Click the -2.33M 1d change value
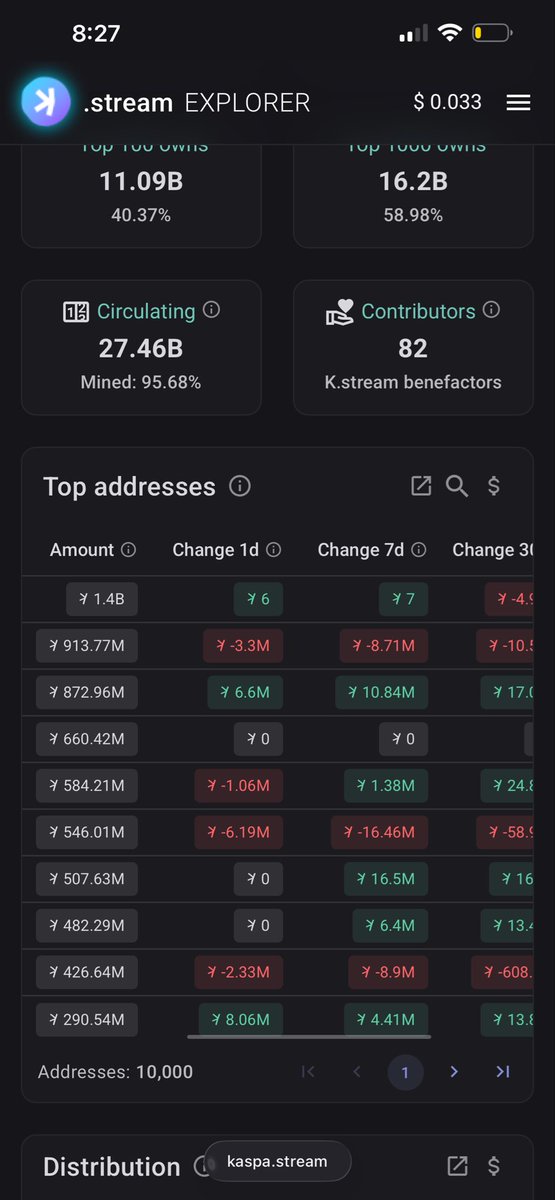 point(239,972)
